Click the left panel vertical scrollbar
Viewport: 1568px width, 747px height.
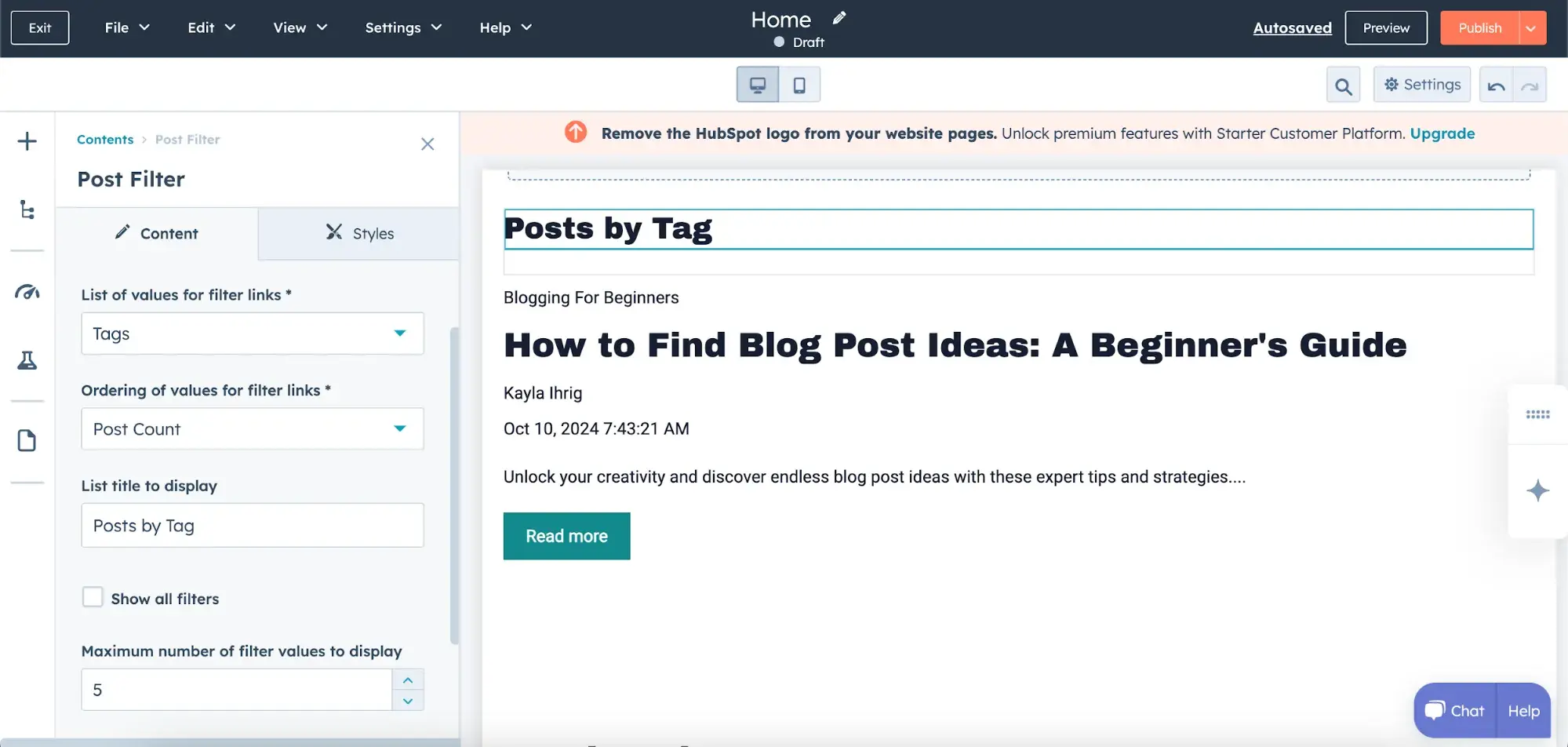pos(454,486)
